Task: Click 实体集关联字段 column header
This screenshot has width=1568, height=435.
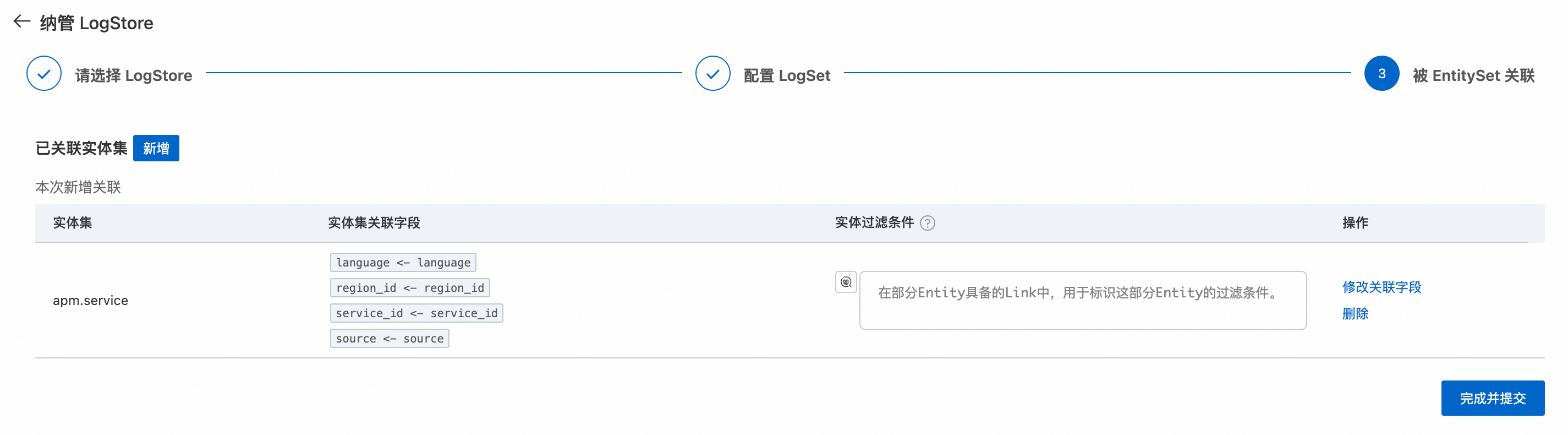Action: coord(374,223)
